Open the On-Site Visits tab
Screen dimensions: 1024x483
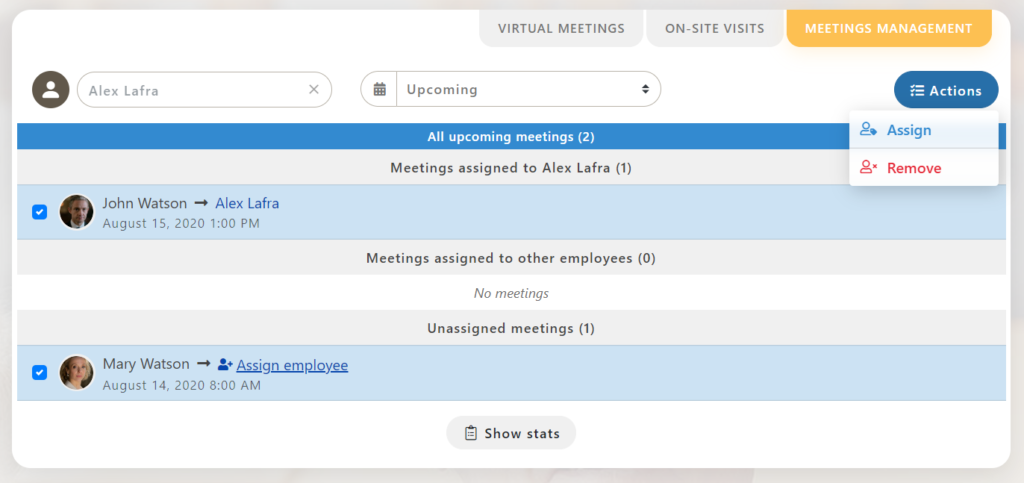714,29
